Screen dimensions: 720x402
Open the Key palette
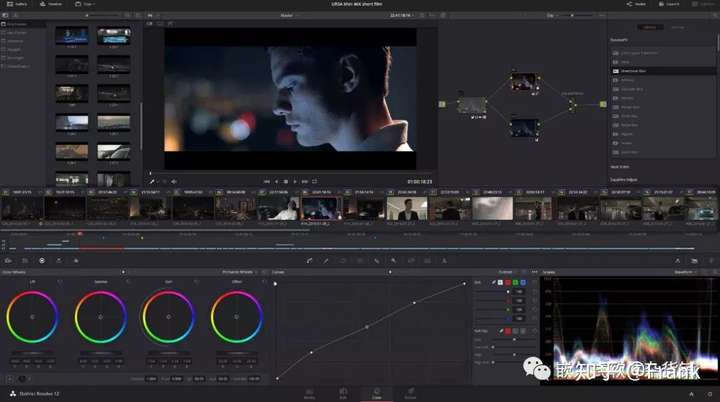point(394,260)
